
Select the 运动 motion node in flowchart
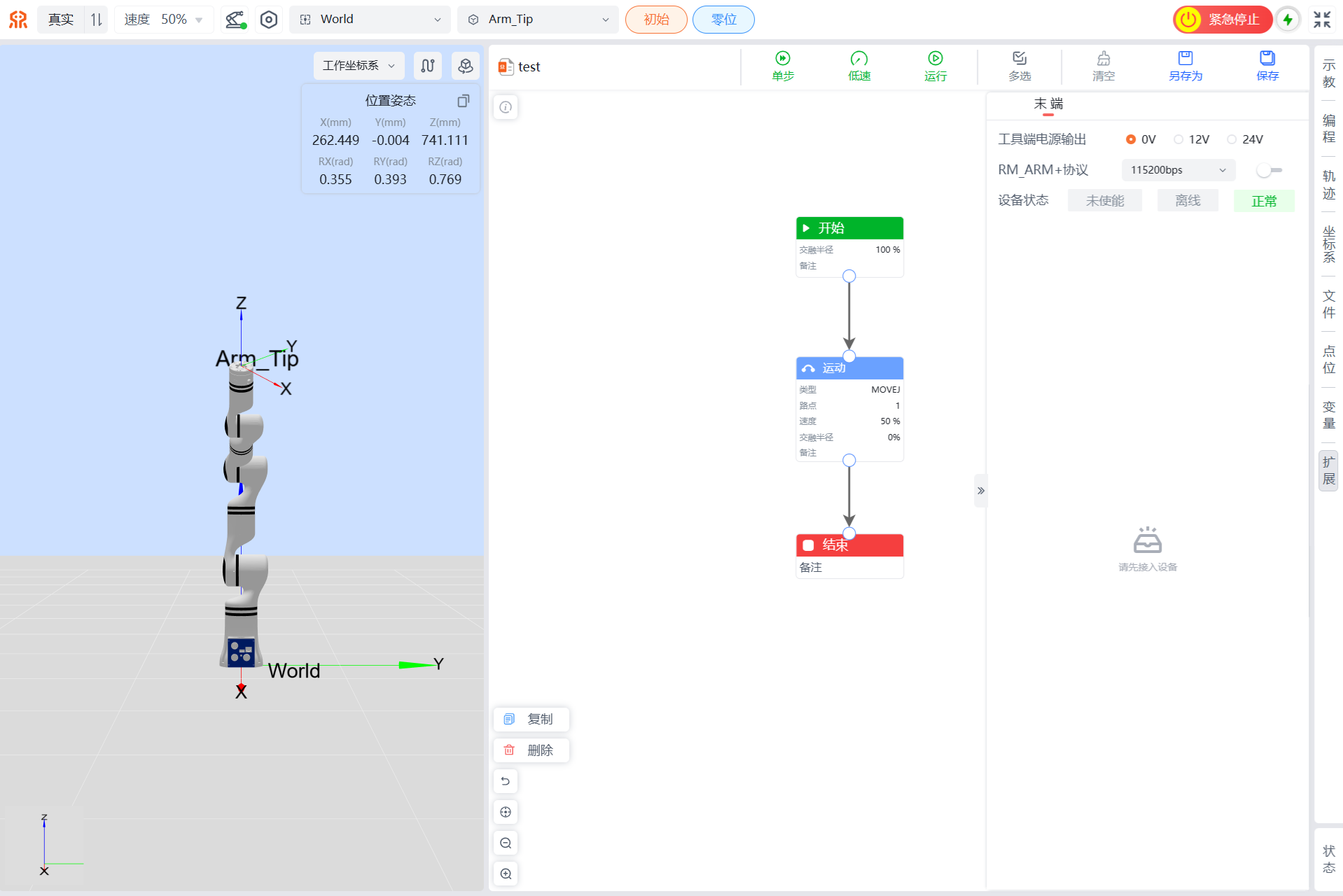point(849,369)
